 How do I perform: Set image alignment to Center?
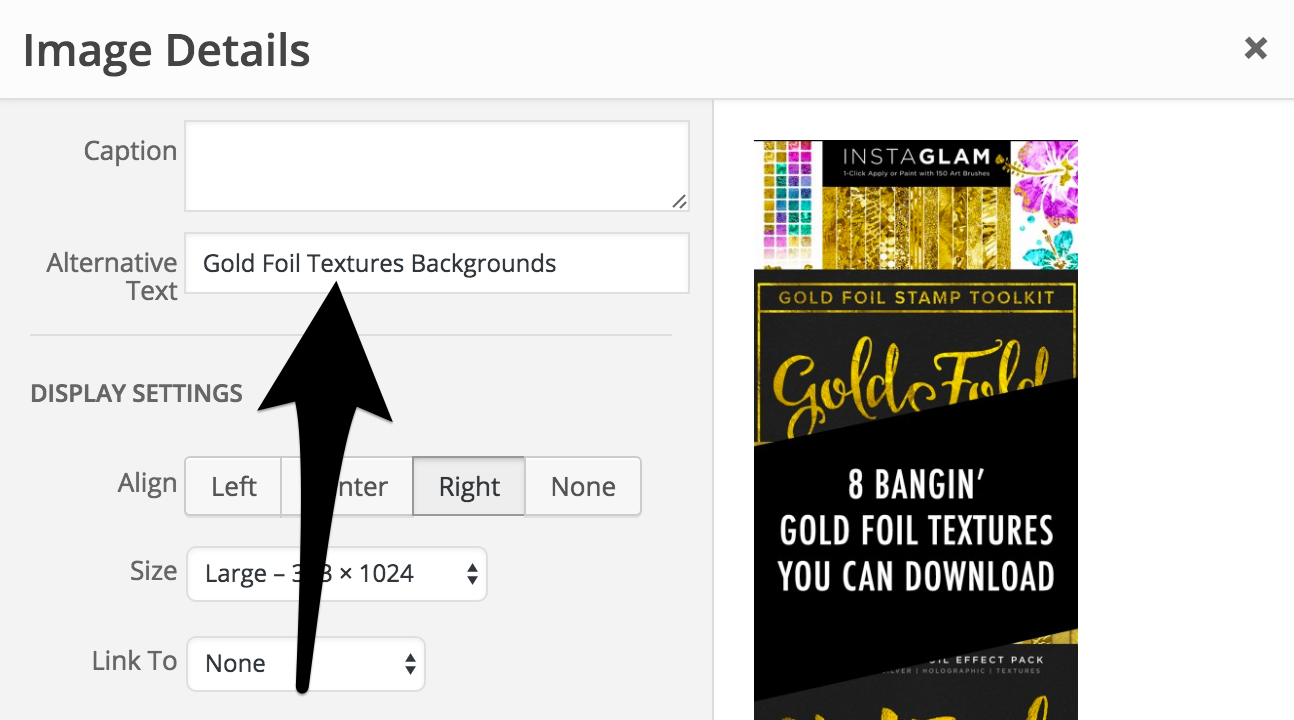[347, 486]
